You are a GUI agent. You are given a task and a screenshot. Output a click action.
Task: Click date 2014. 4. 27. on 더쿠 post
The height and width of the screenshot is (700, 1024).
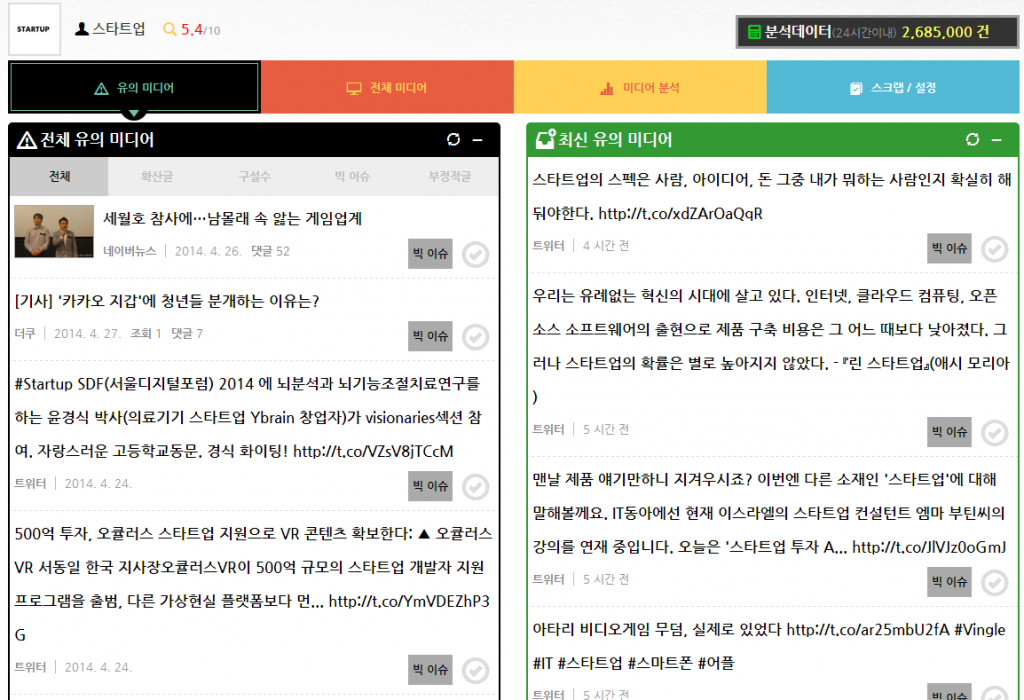point(87,334)
